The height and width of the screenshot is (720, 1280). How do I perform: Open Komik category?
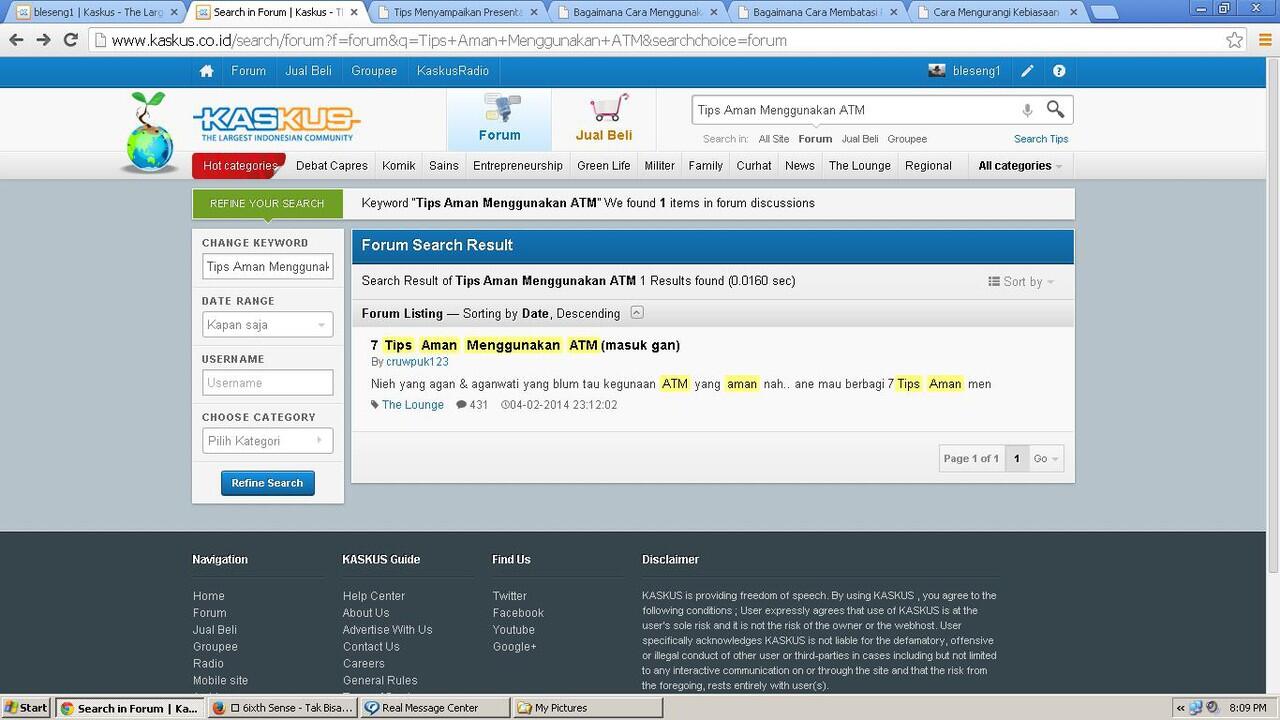(x=399, y=166)
